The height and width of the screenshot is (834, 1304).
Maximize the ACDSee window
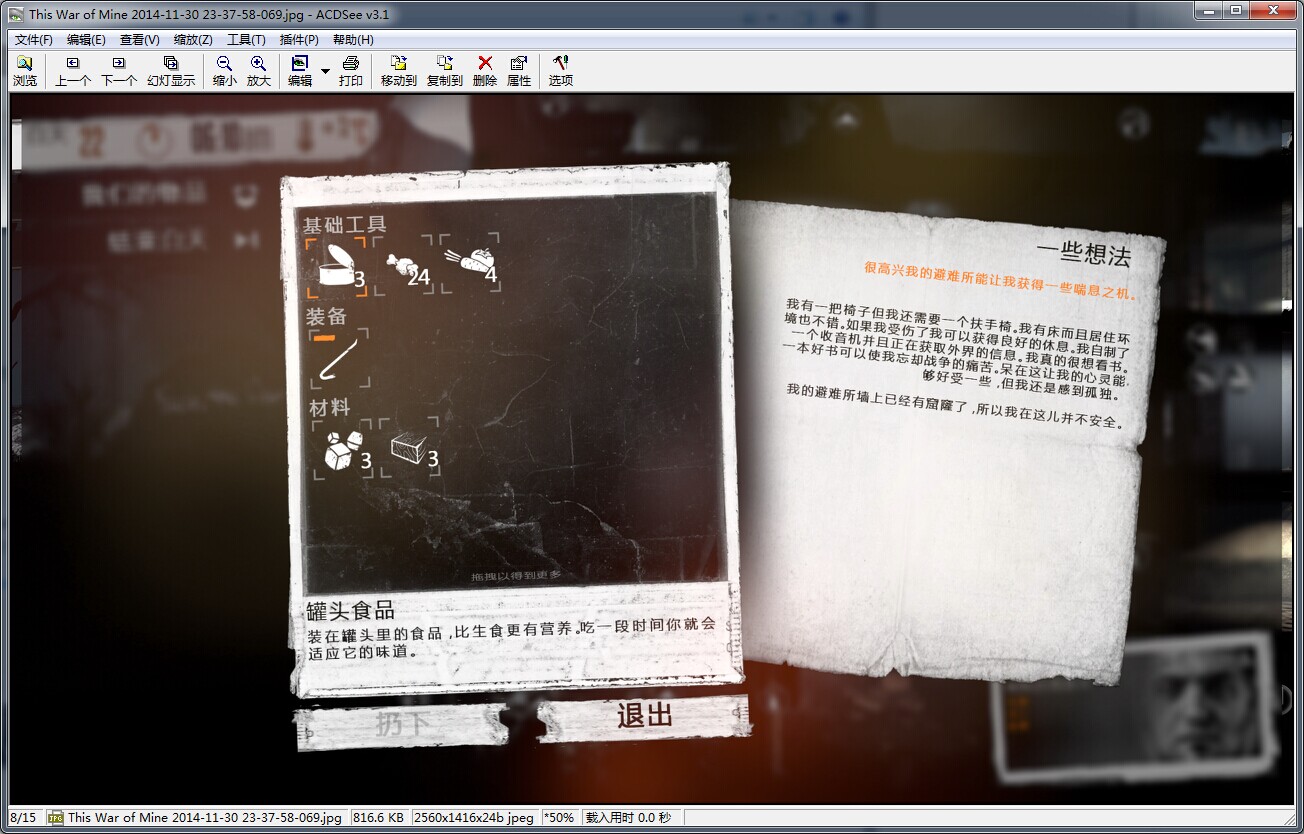[x=1236, y=10]
